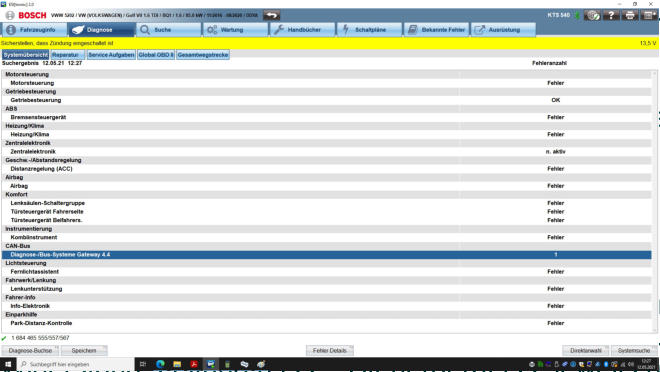Screen dimensions: 660x372
Task: Switch to the Global OBD II subtab
Action: click(156, 55)
